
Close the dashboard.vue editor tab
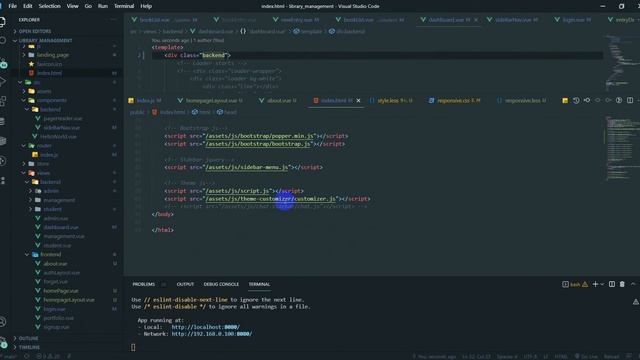pyautogui.click(x=476, y=20)
